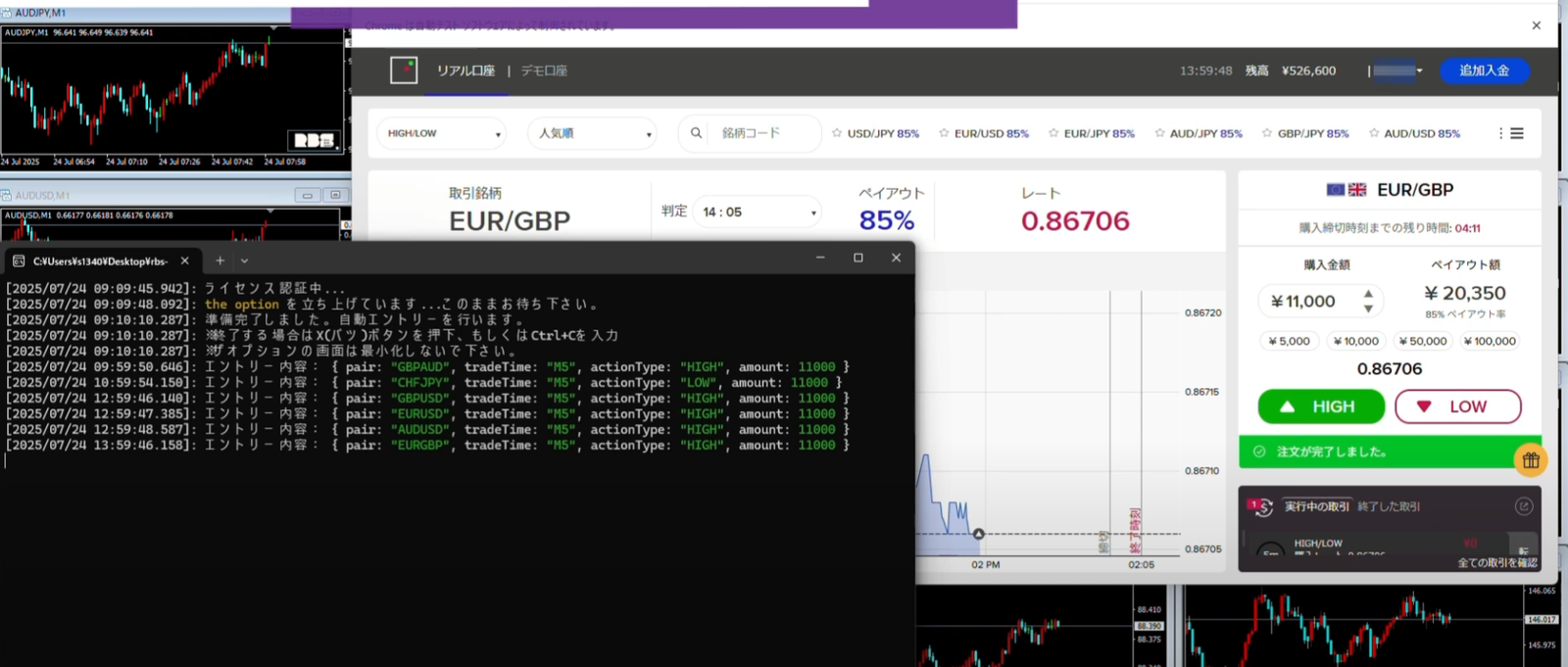
Task: Open the terminal tab list chevron dropdown
Action: click(245, 261)
